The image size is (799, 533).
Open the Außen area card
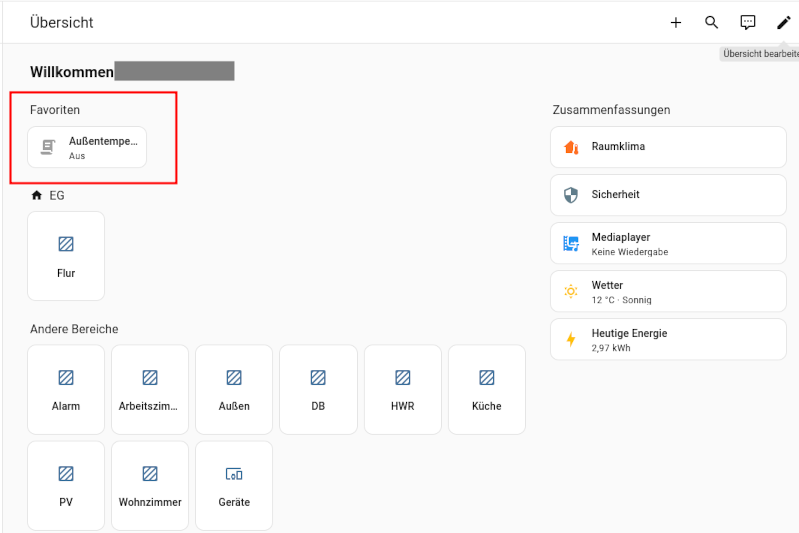click(234, 389)
